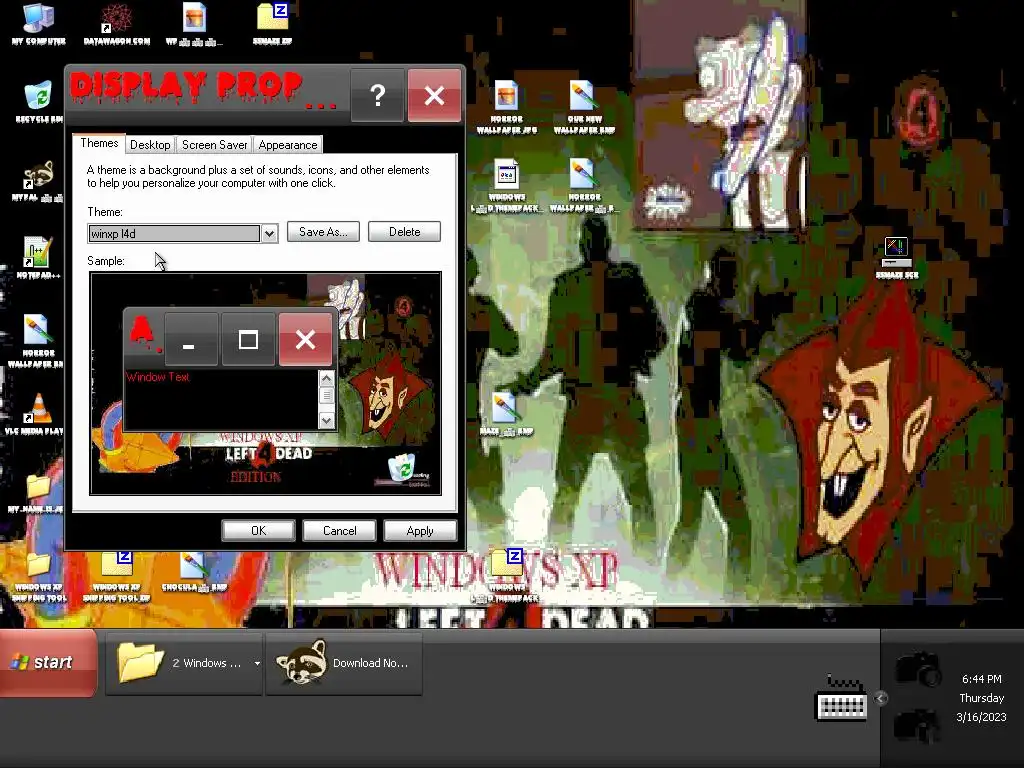Viewport: 1024px width, 768px height.
Task: Click the Save As... button
Action: click(323, 232)
